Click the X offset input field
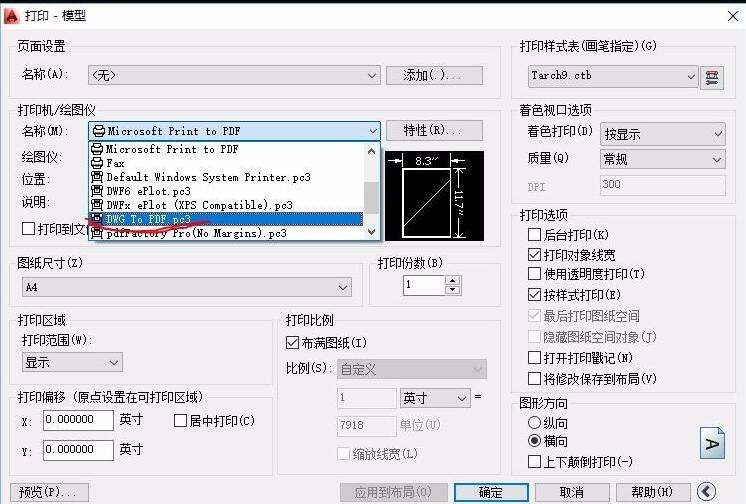The height and width of the screenshot is (504, 746). 79,420
